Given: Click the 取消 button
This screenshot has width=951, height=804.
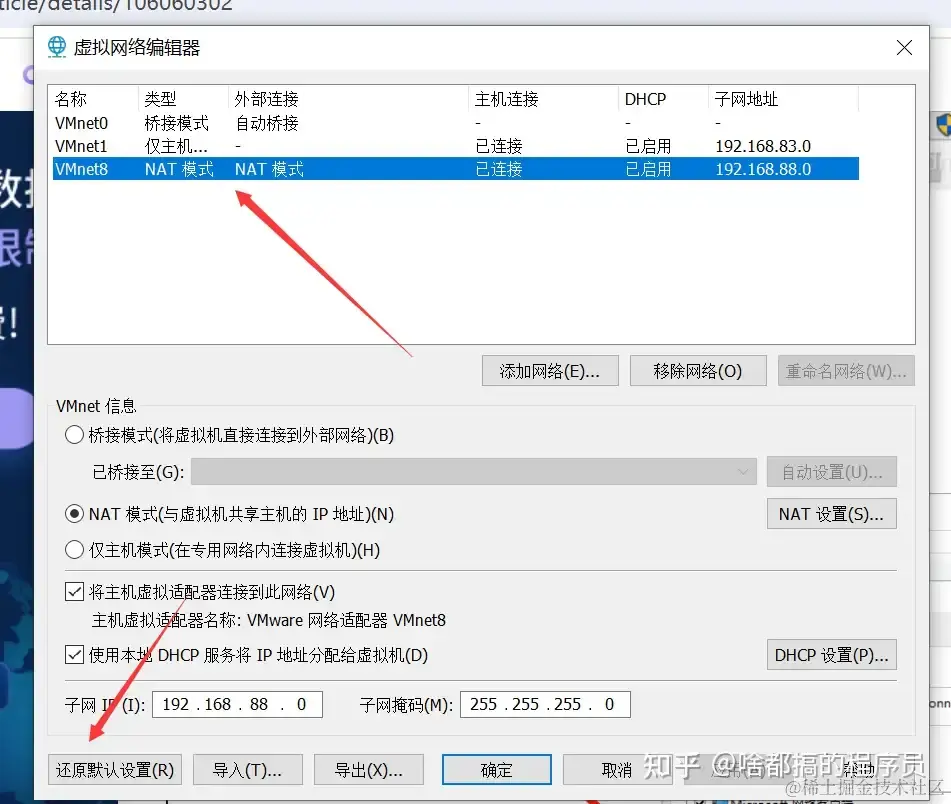Looking at the screenshot, I should (x=617, y=769).
